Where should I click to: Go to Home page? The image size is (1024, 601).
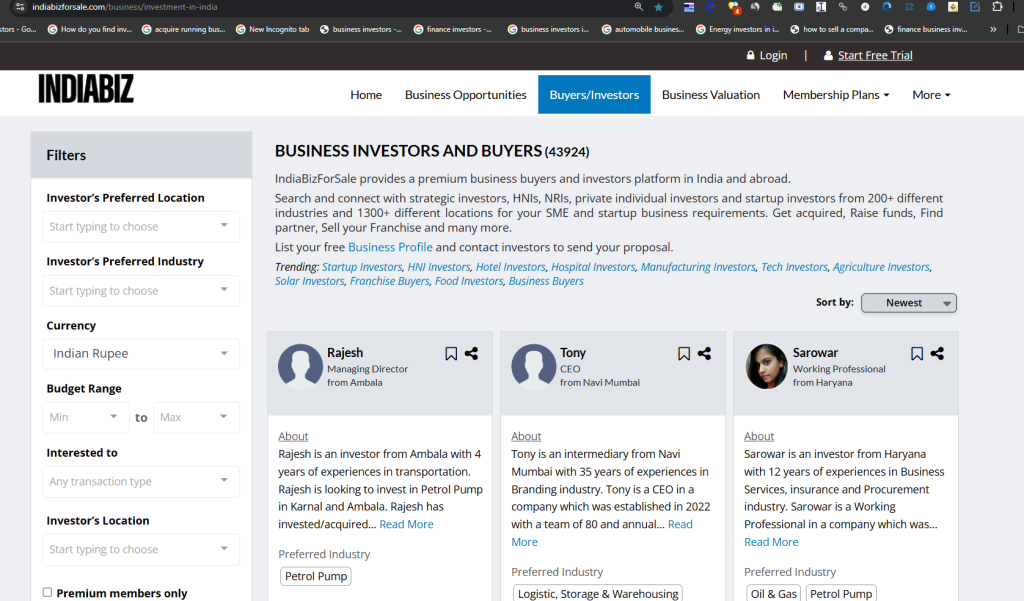click(366, 95)
